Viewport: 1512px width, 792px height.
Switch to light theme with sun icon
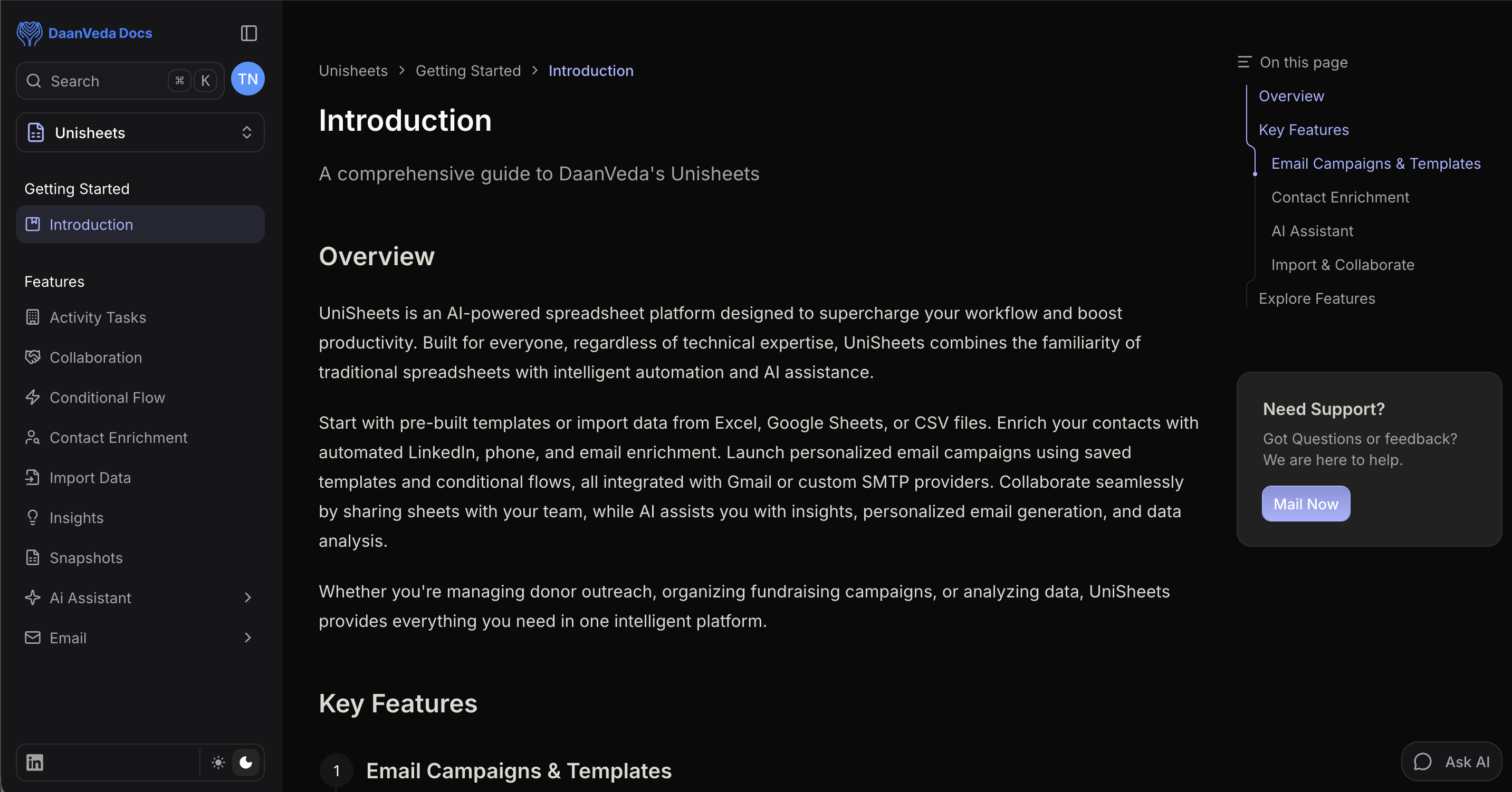click(218, 762)
